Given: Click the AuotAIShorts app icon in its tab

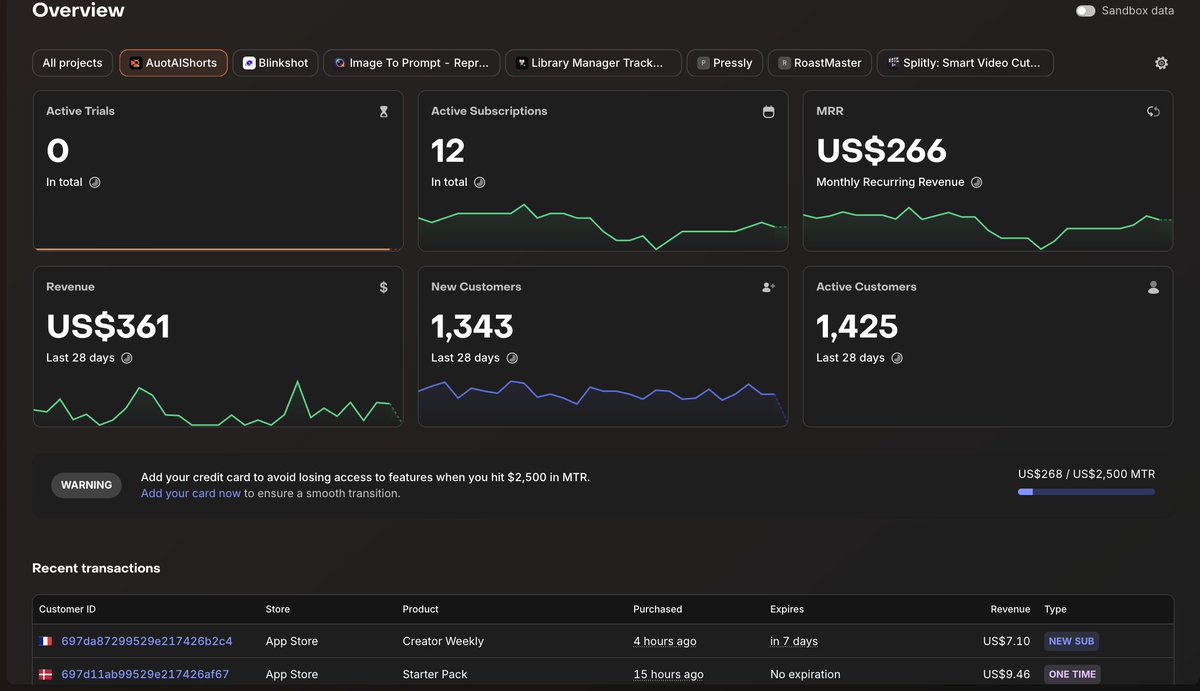Looking at the screenshot, I should click(135, 63).
